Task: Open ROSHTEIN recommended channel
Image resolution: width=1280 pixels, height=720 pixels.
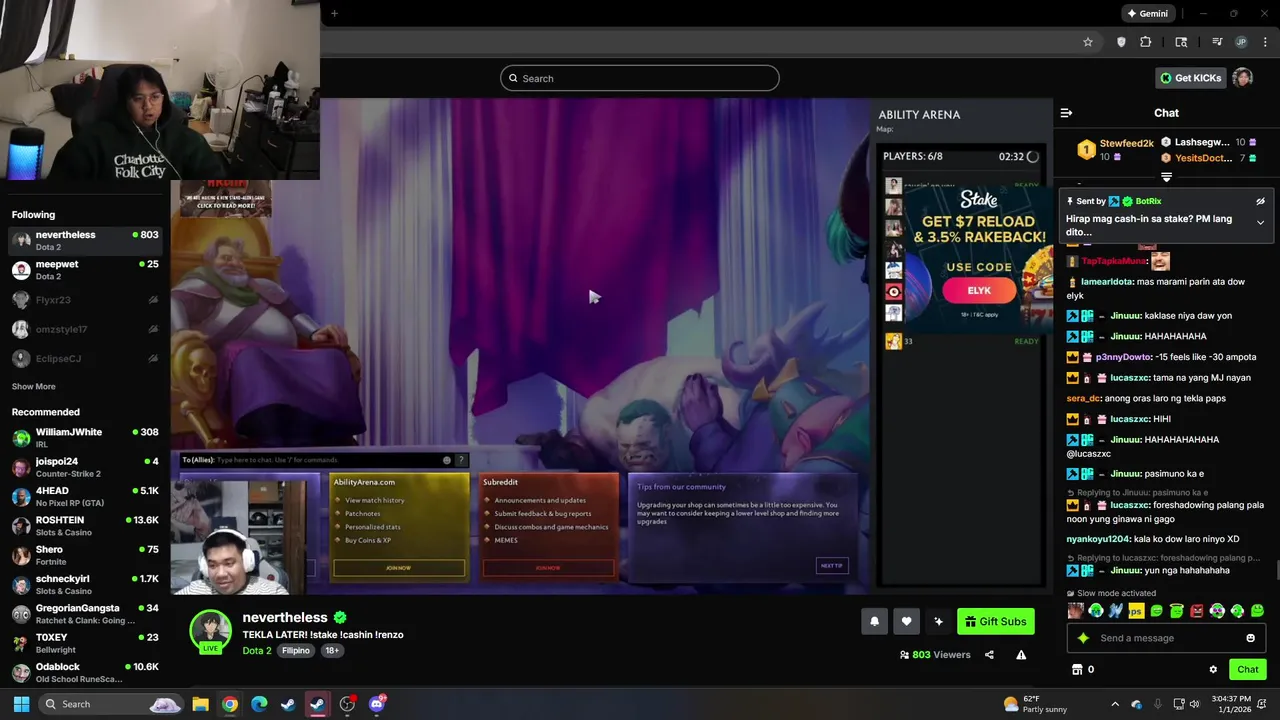Action: pyautogui.click(x=85, y=526)
